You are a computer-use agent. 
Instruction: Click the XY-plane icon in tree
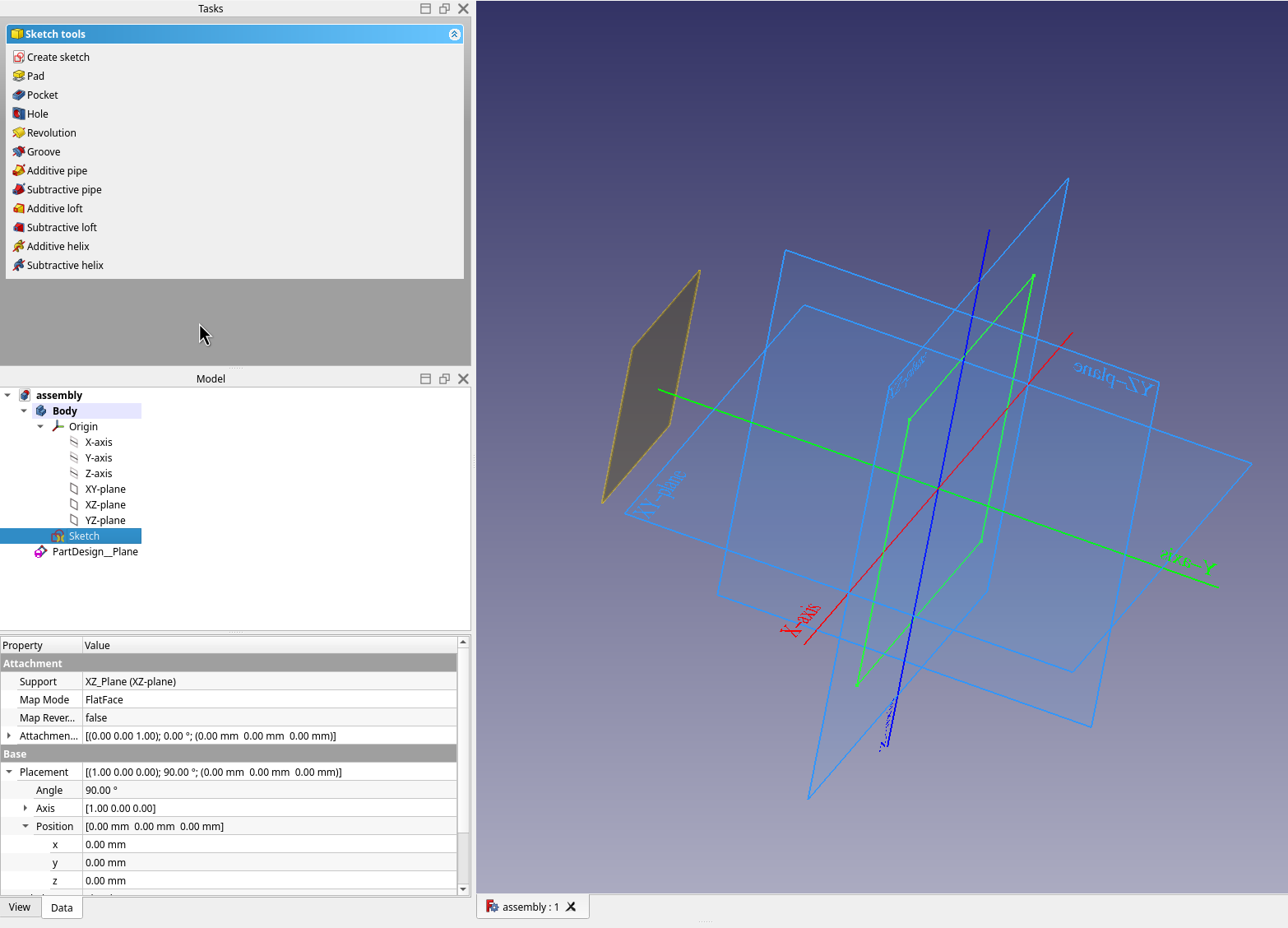[x=74, y=489]
